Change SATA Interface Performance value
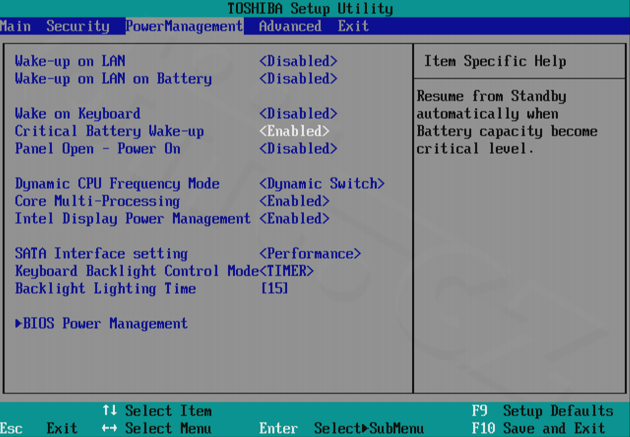The image size is (630, 437). 310,253
